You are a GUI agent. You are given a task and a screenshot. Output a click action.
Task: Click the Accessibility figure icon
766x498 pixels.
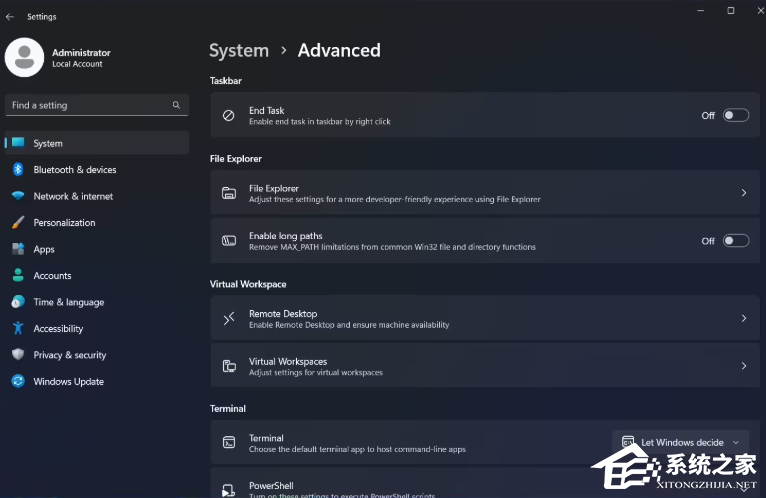(x=18, y=329)
